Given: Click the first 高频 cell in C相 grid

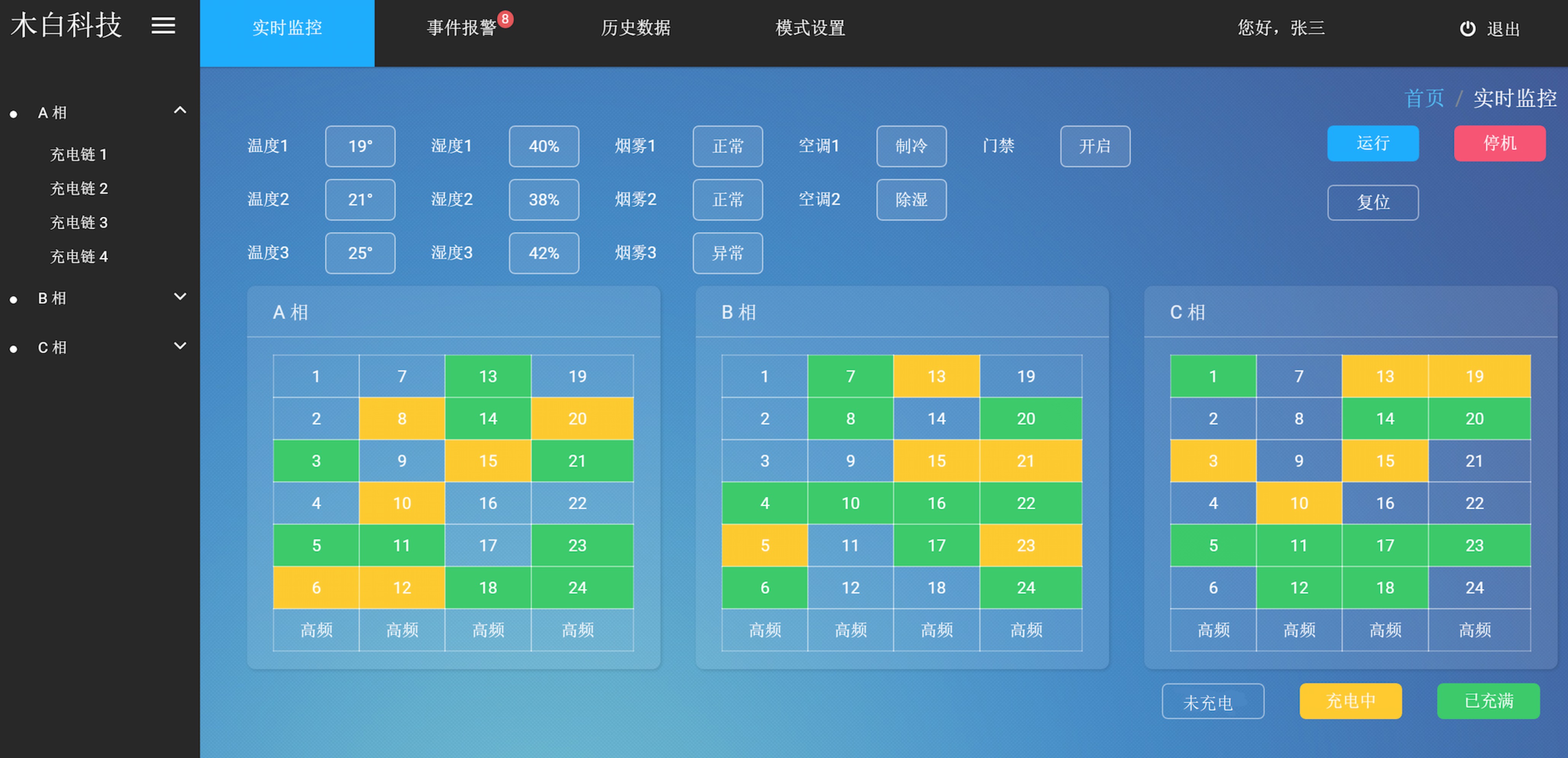Looking at the screenshot, I should point(1213,630).
